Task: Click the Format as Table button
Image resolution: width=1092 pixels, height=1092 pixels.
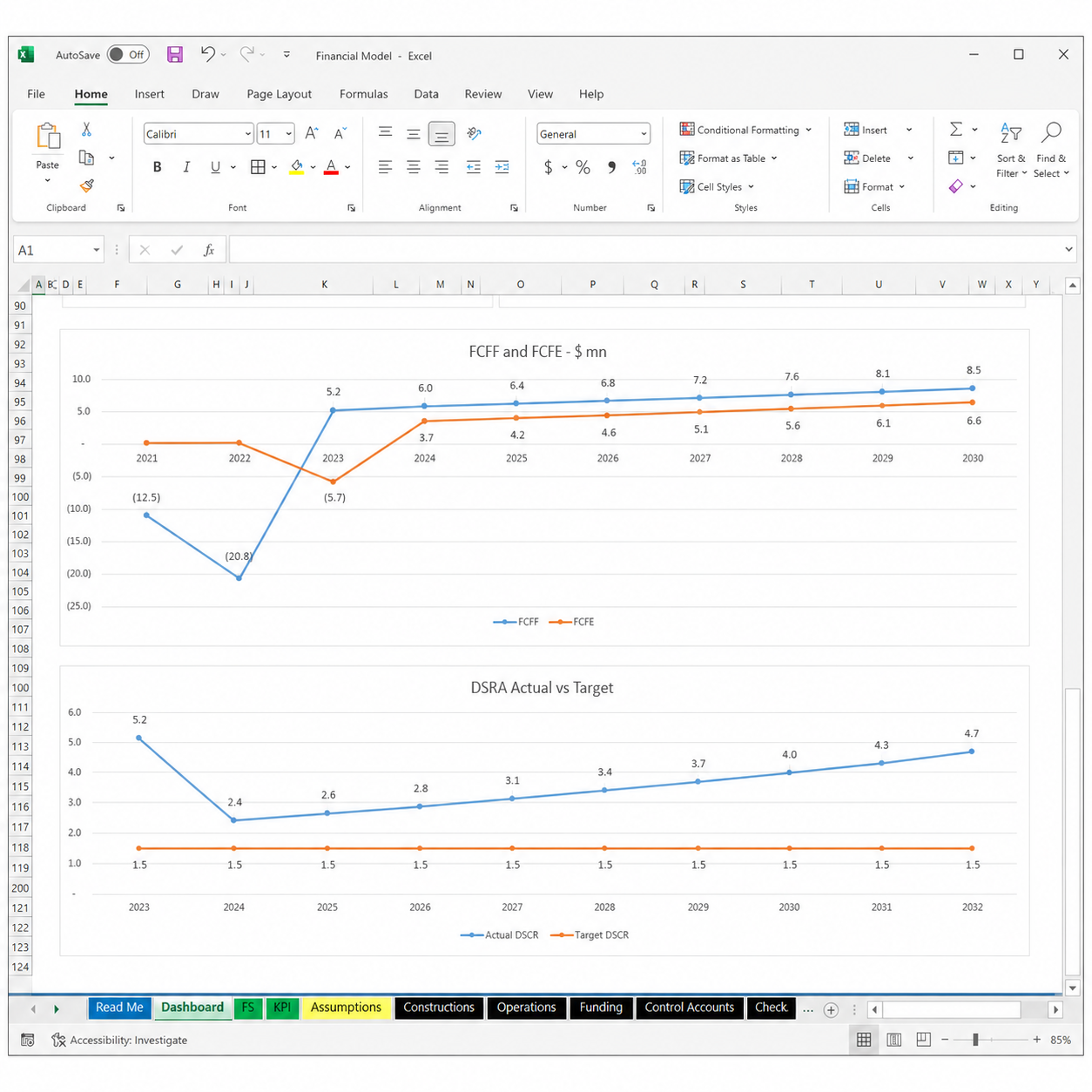Action: click(x=729, y=158)
